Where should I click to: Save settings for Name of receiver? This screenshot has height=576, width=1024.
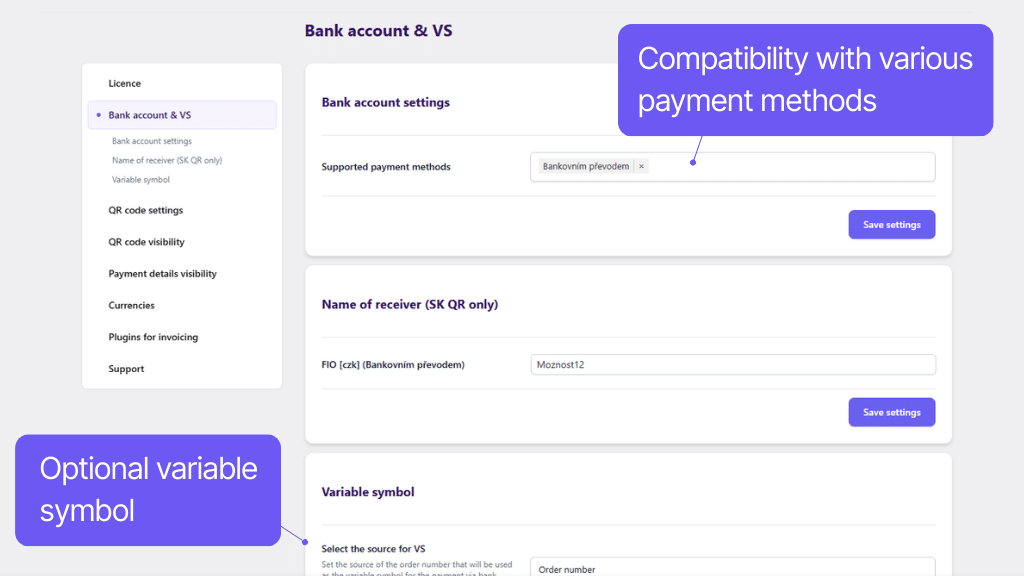click(891, 411)
